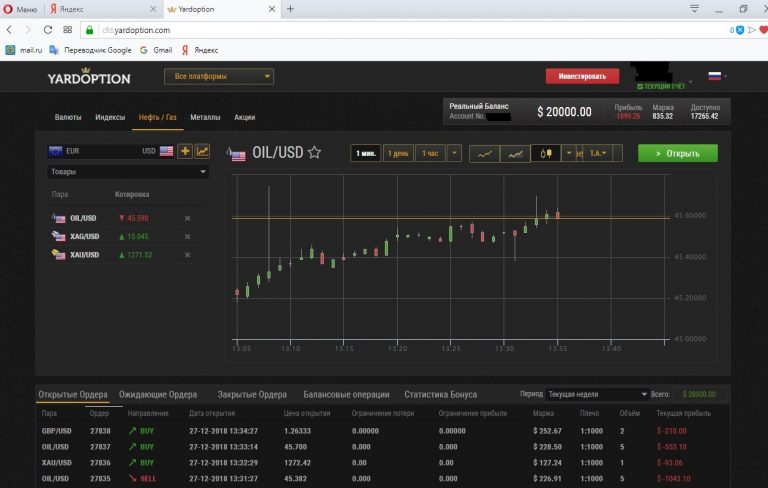This screenshot has height=488, width=768.
Task: Click the yellow plus add pair icon
Action: point(185,151)
